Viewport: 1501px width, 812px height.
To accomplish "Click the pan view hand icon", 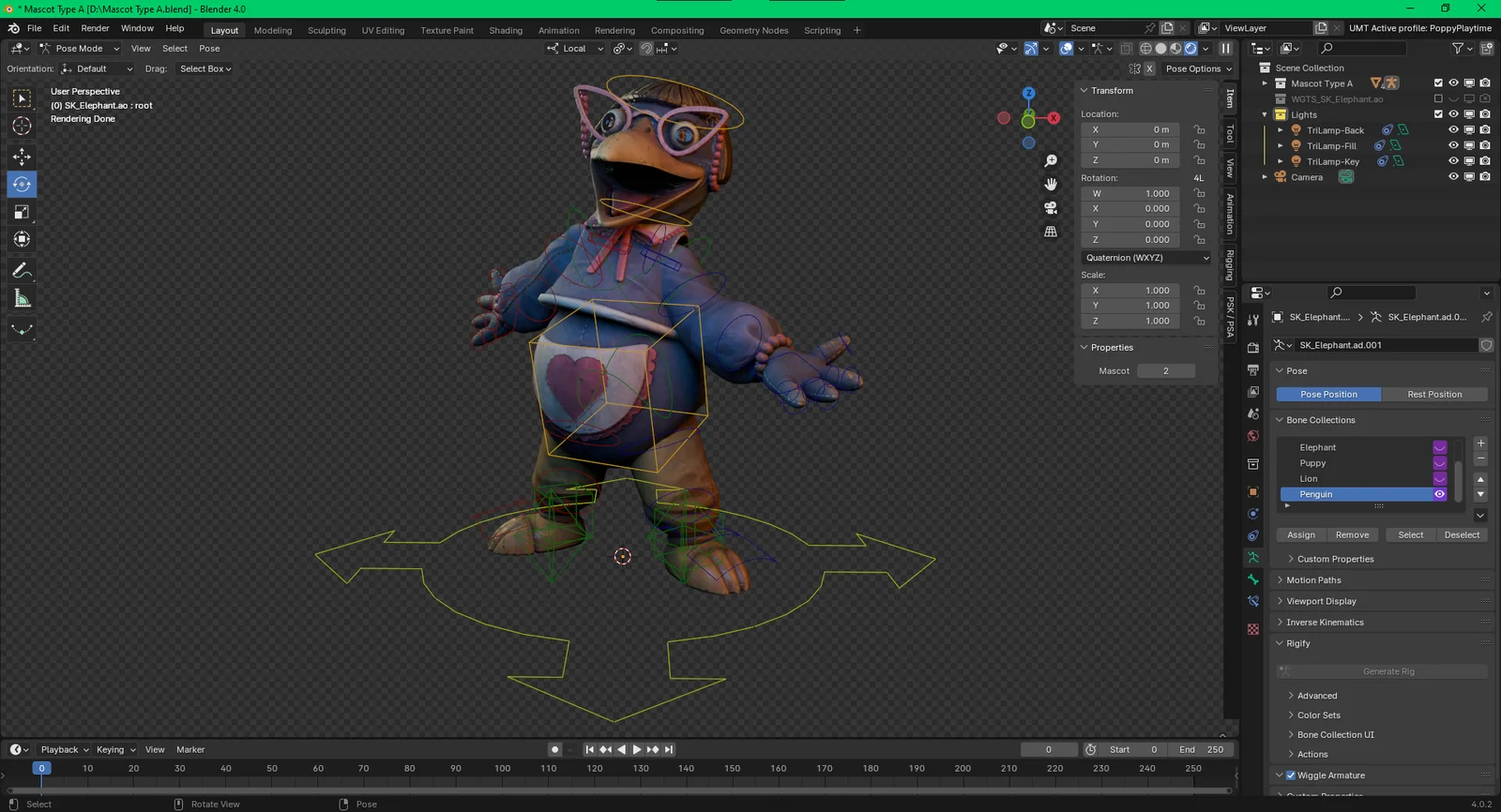I will pyautogui.click(x=1051, y=184).
